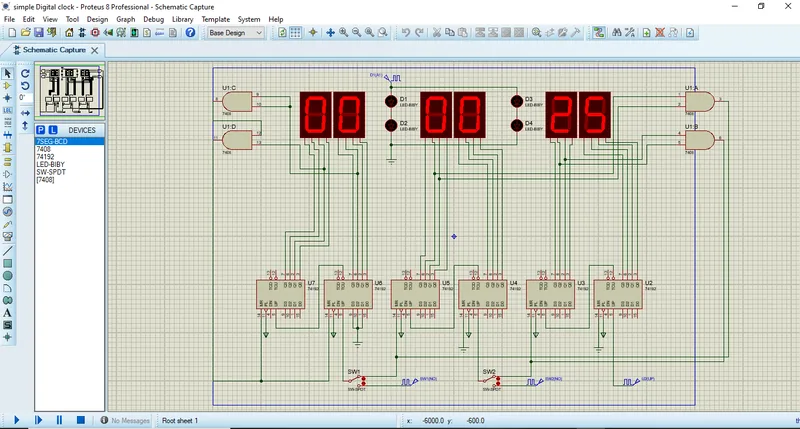Open the Debug menu
This screenshot has width=800, height=429.
click(153, 19)
